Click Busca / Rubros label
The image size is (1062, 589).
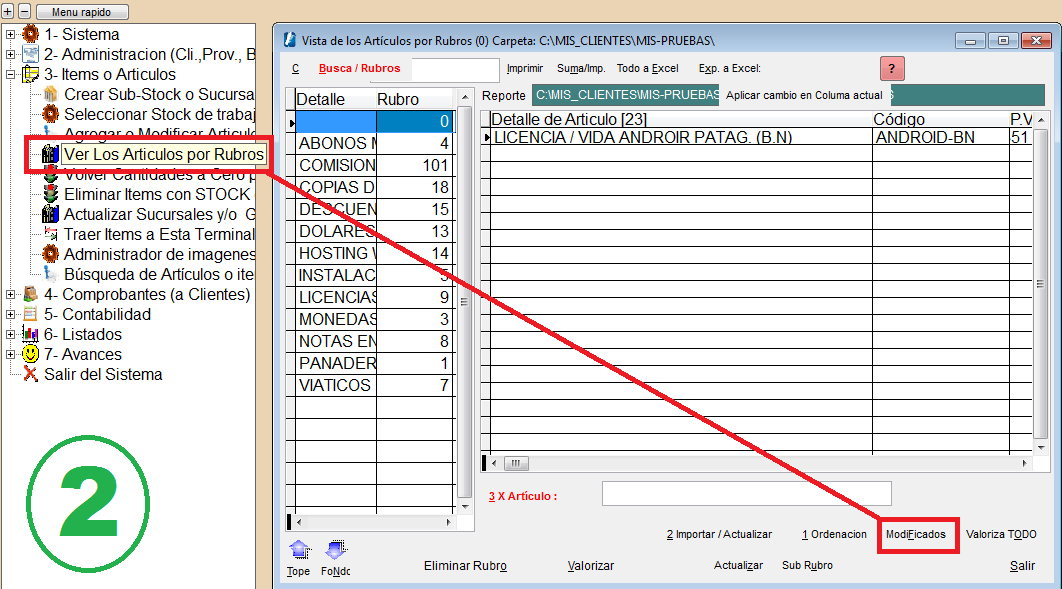pos(360,68)
